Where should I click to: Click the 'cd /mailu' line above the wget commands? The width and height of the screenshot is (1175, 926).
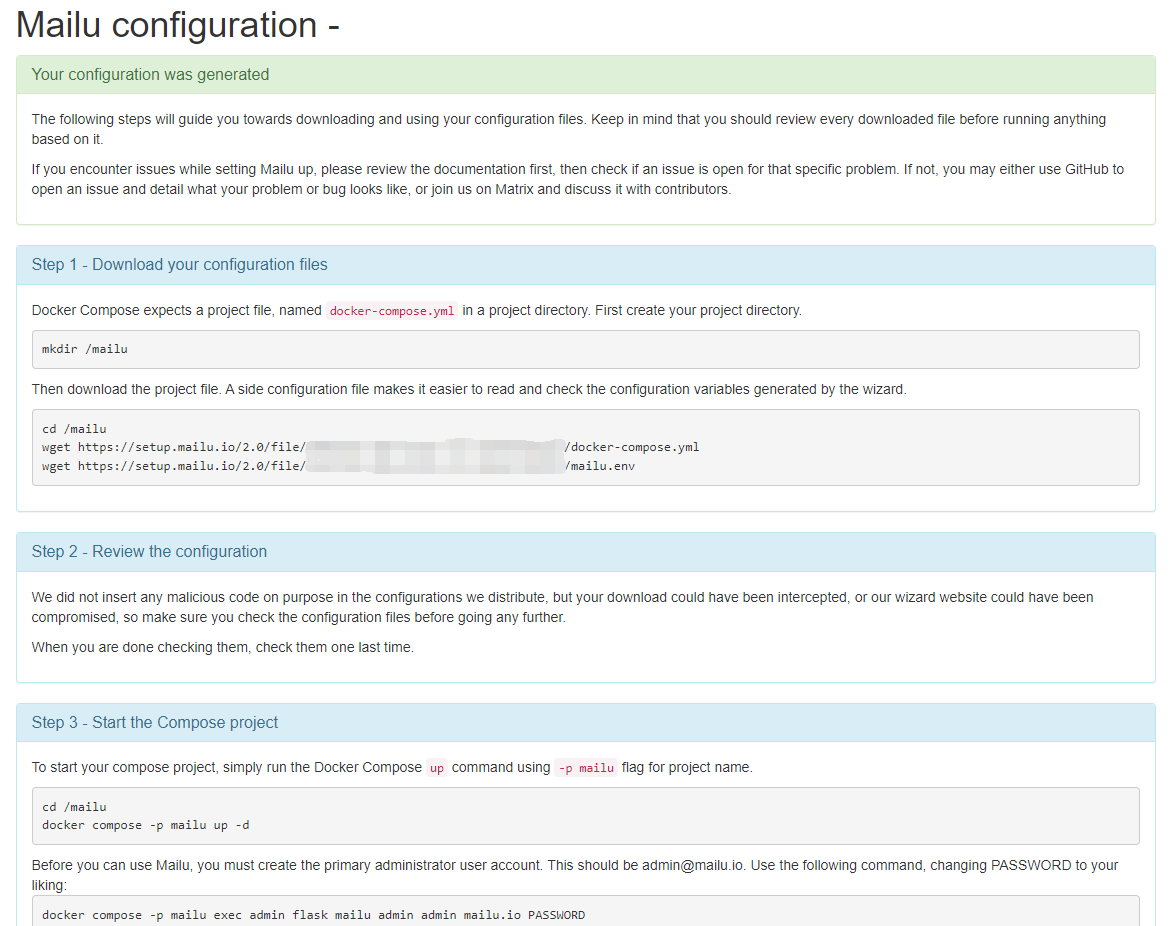[74, 429]
